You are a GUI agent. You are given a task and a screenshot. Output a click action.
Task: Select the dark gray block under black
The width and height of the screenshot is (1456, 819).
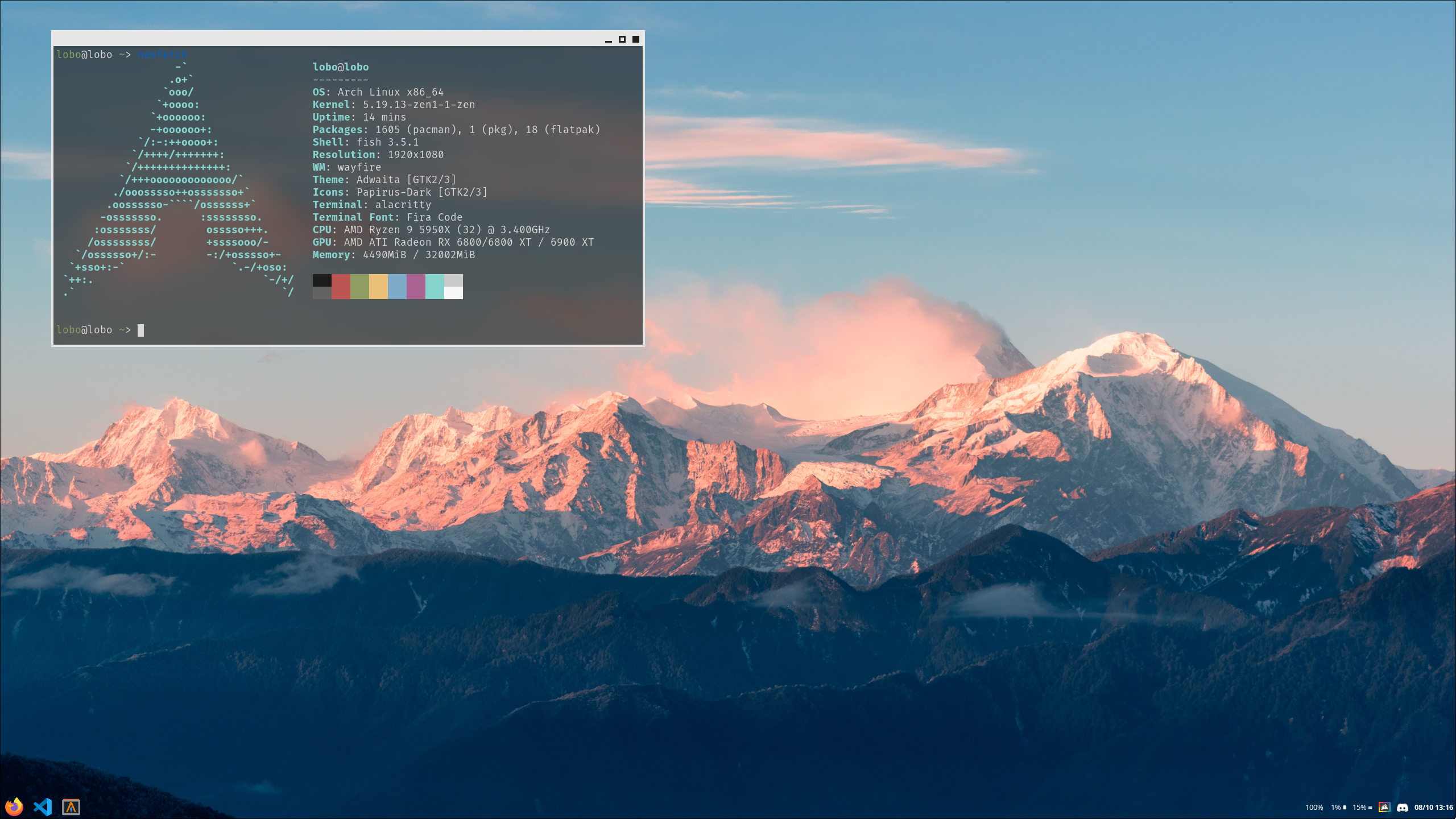pos(322,292)
